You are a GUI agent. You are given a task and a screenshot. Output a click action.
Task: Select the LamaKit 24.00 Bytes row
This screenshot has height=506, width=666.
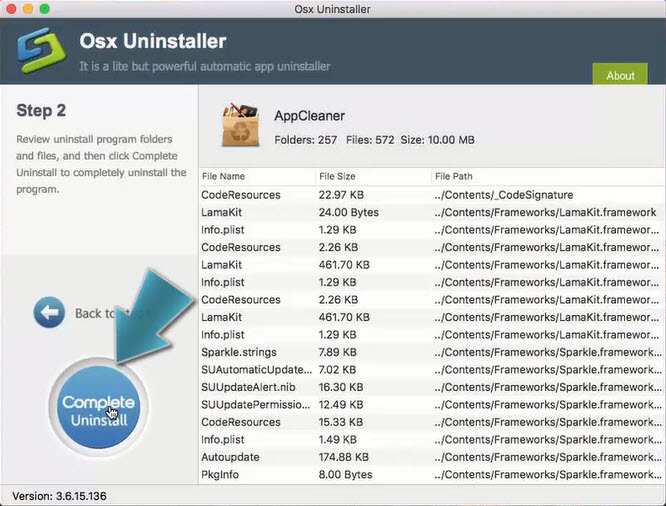tap(432, 212)
